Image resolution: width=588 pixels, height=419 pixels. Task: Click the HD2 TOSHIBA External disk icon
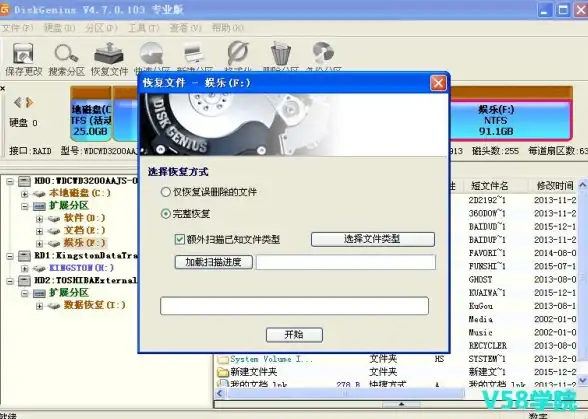point(24,281)
